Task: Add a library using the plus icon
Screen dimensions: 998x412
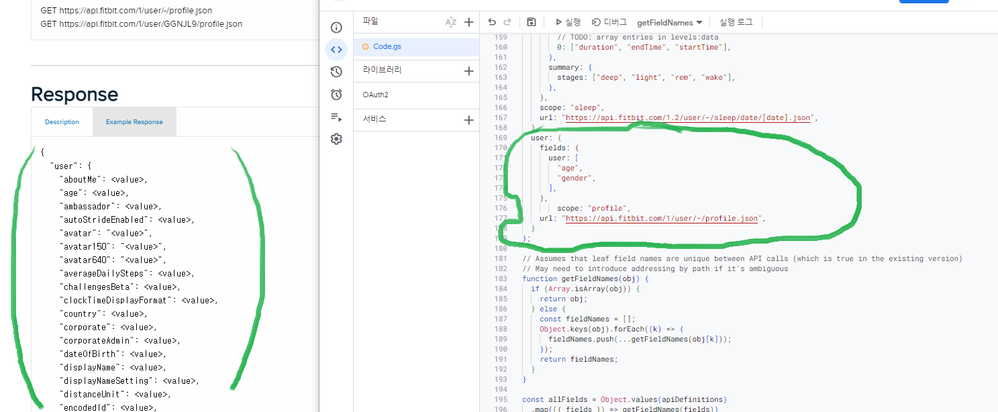Action: 468,71
